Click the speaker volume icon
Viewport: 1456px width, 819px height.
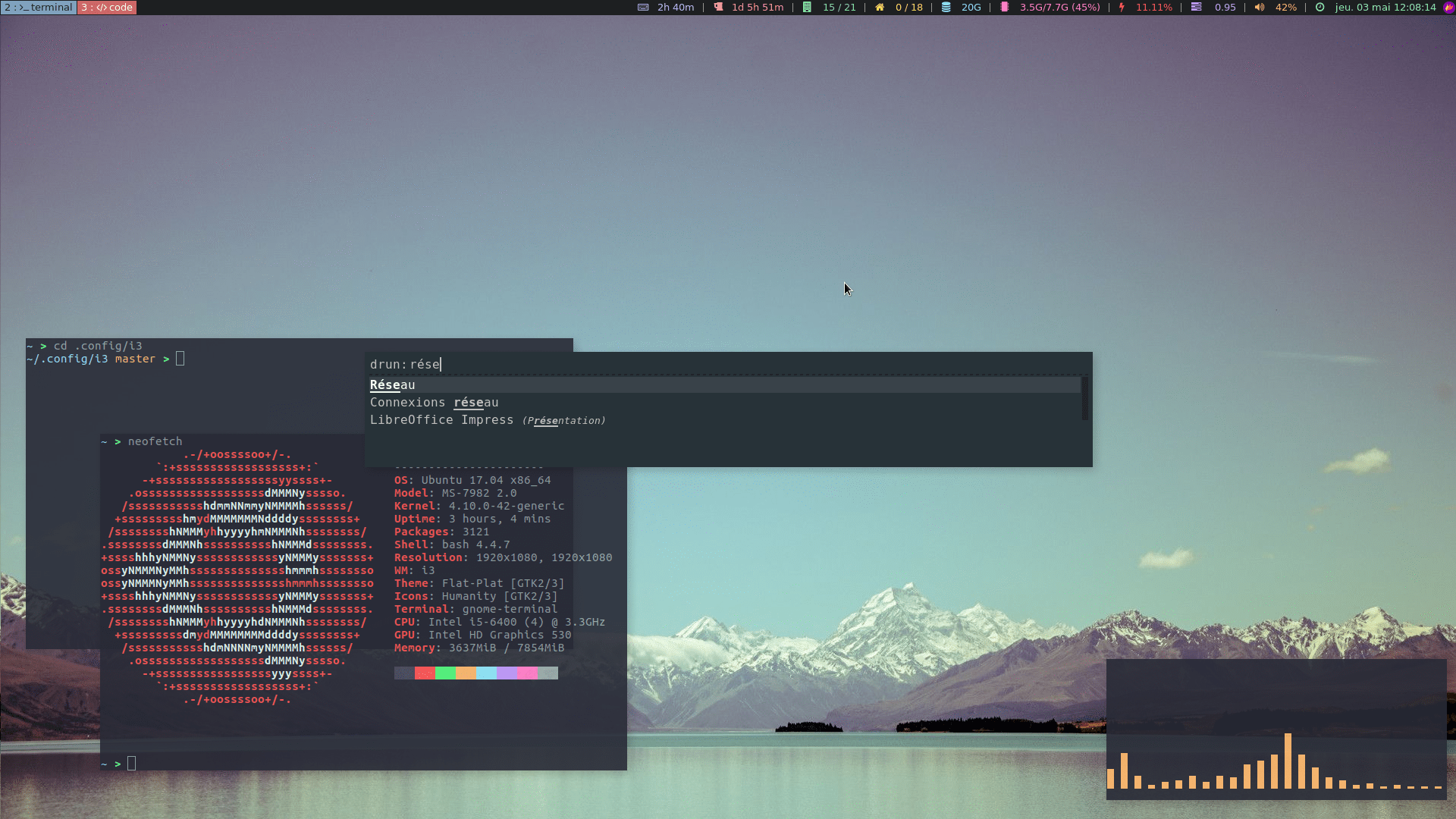click(1260, 7)
